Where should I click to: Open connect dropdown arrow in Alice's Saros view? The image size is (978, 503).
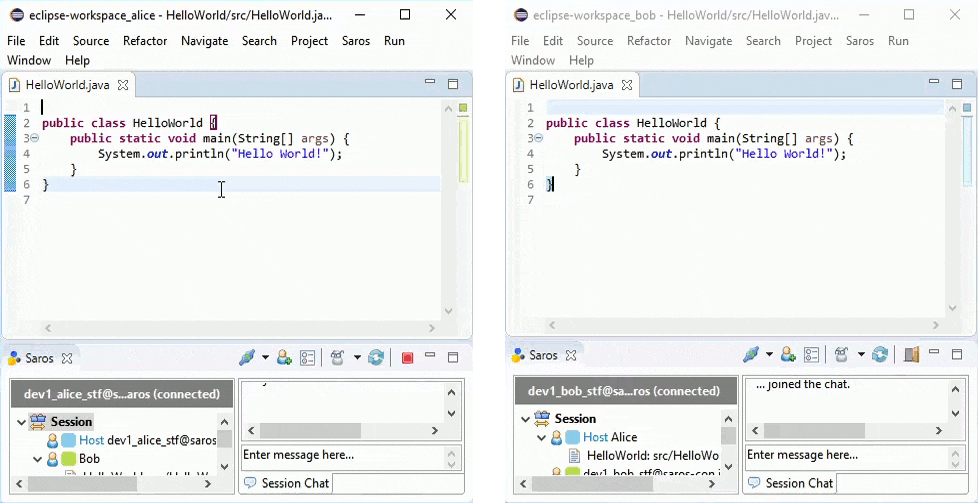click(x=265, y=358)
